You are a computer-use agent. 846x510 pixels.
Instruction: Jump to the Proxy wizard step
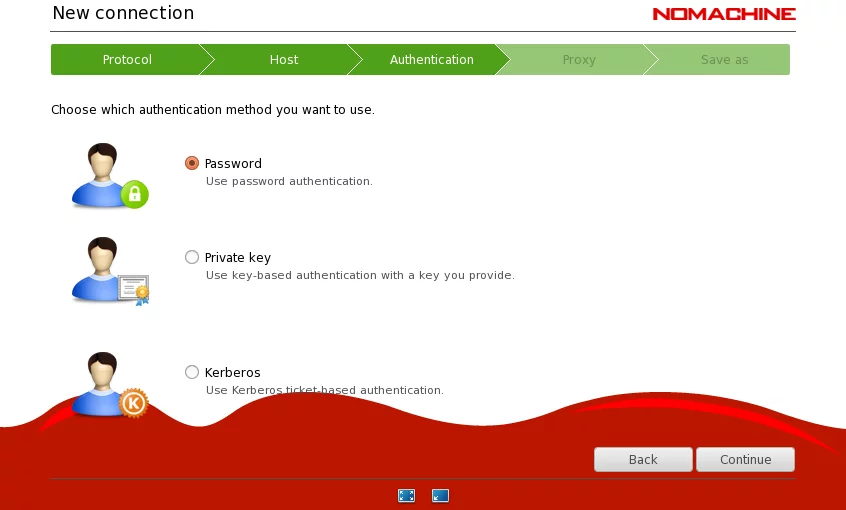tap(579, 60)
